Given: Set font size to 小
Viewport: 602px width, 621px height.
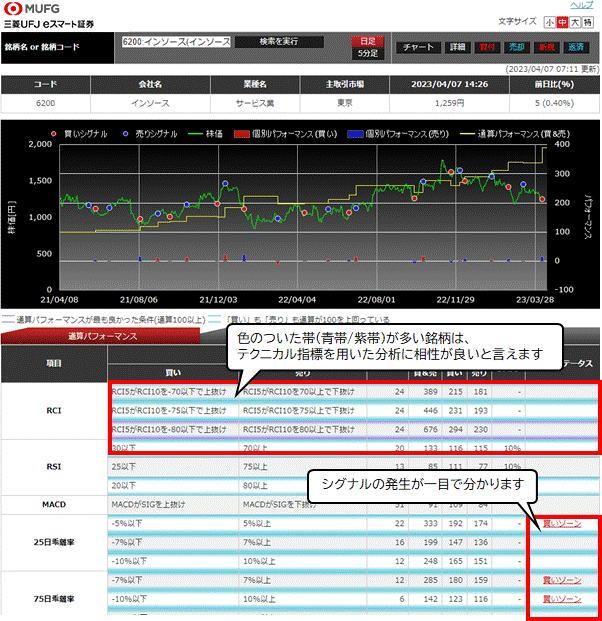Looking at the screenshot, I should 549,22.
